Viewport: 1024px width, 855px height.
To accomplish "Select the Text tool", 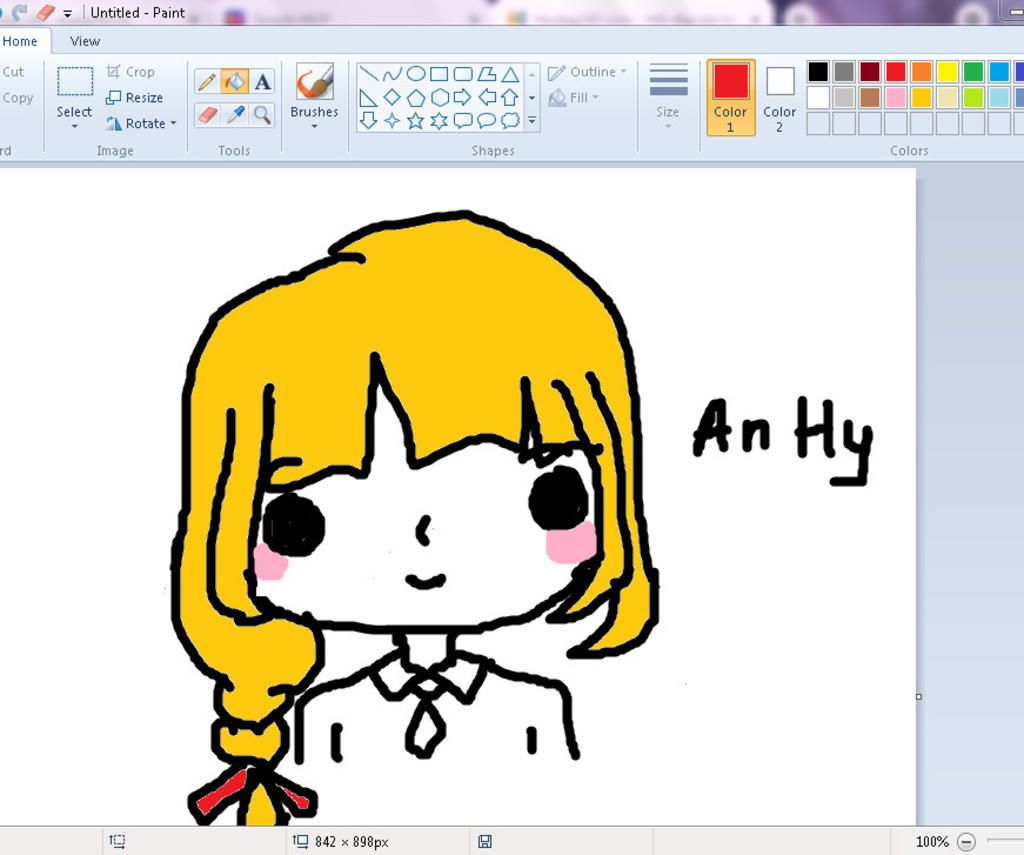I will pyautogui.click(x=263, y=82).
